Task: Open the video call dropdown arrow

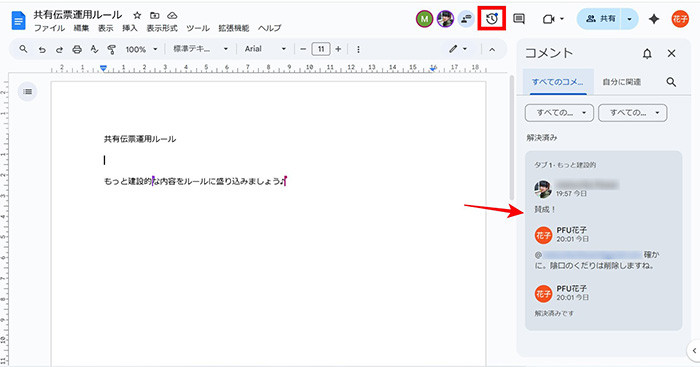Action: pyautogui.click(x=562, y=19)
